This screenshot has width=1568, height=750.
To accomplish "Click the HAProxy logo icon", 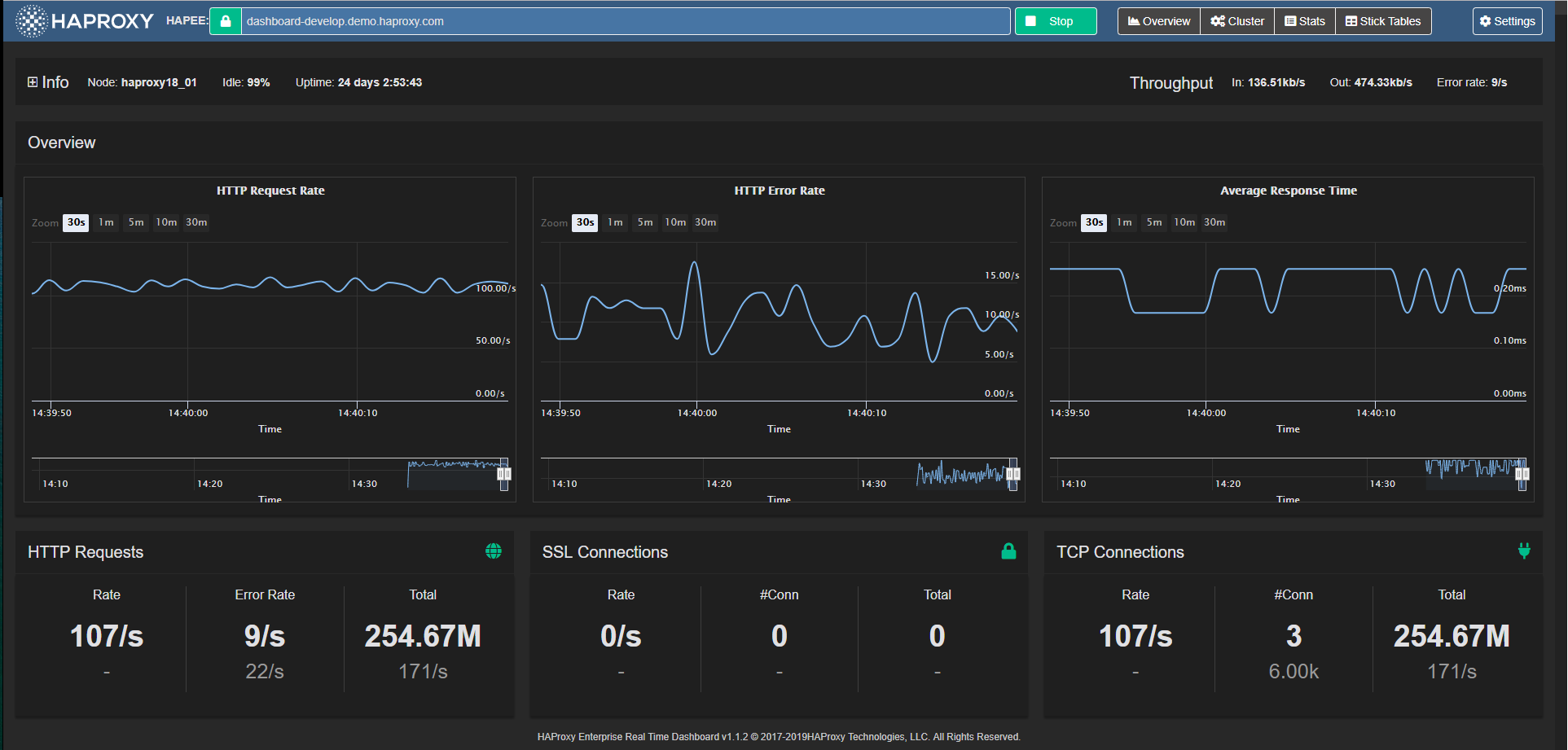I will [32, 21].
